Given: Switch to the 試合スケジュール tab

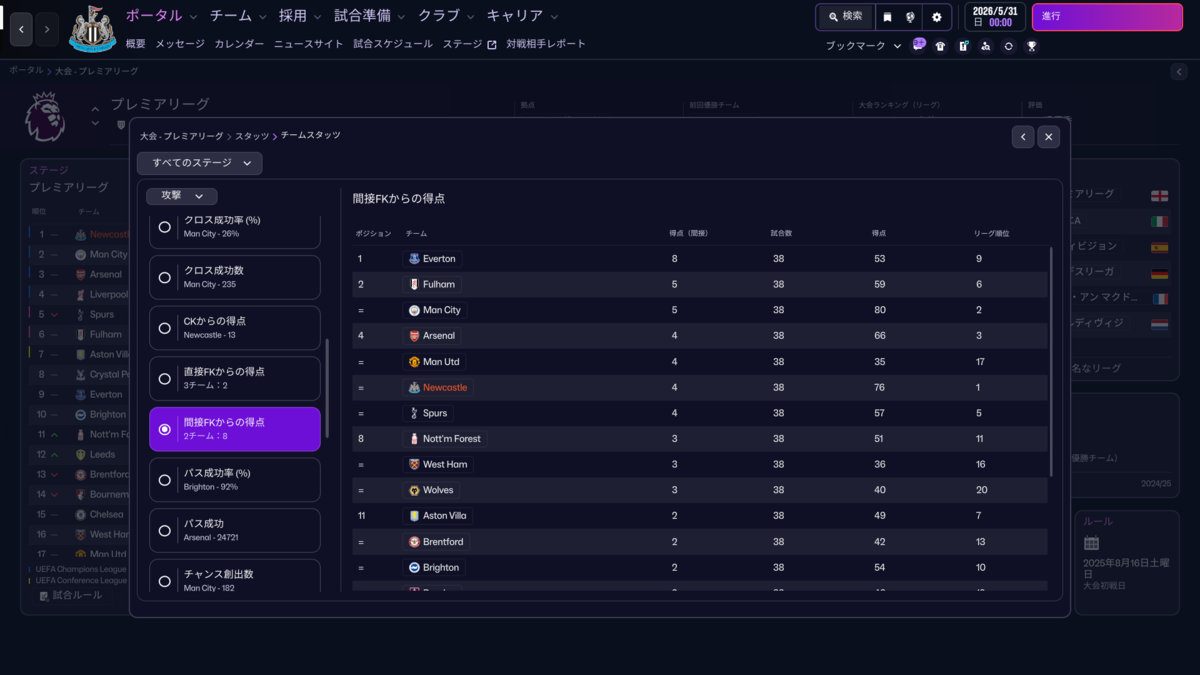Looking at the screenshot, I should click(393, 44).
